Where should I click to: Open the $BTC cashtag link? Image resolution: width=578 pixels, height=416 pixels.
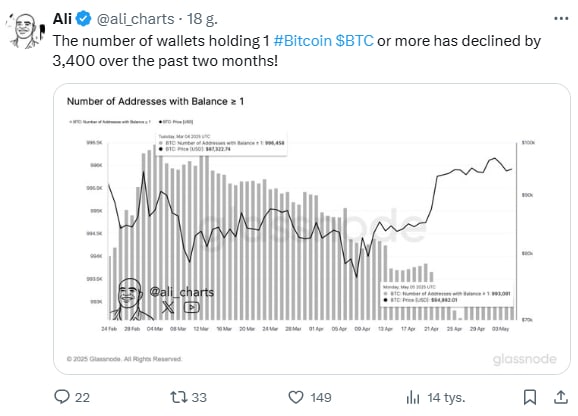(355, 41)
